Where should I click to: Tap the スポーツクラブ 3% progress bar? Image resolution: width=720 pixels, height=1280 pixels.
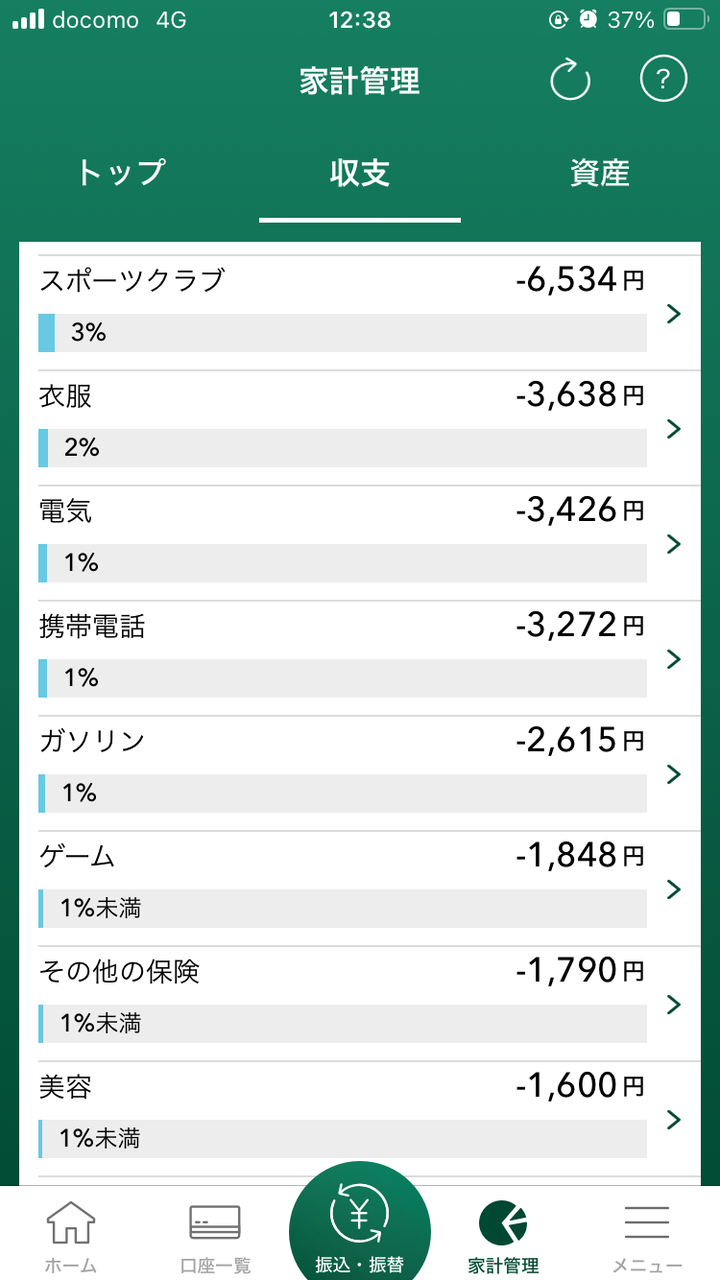(342, 333)
